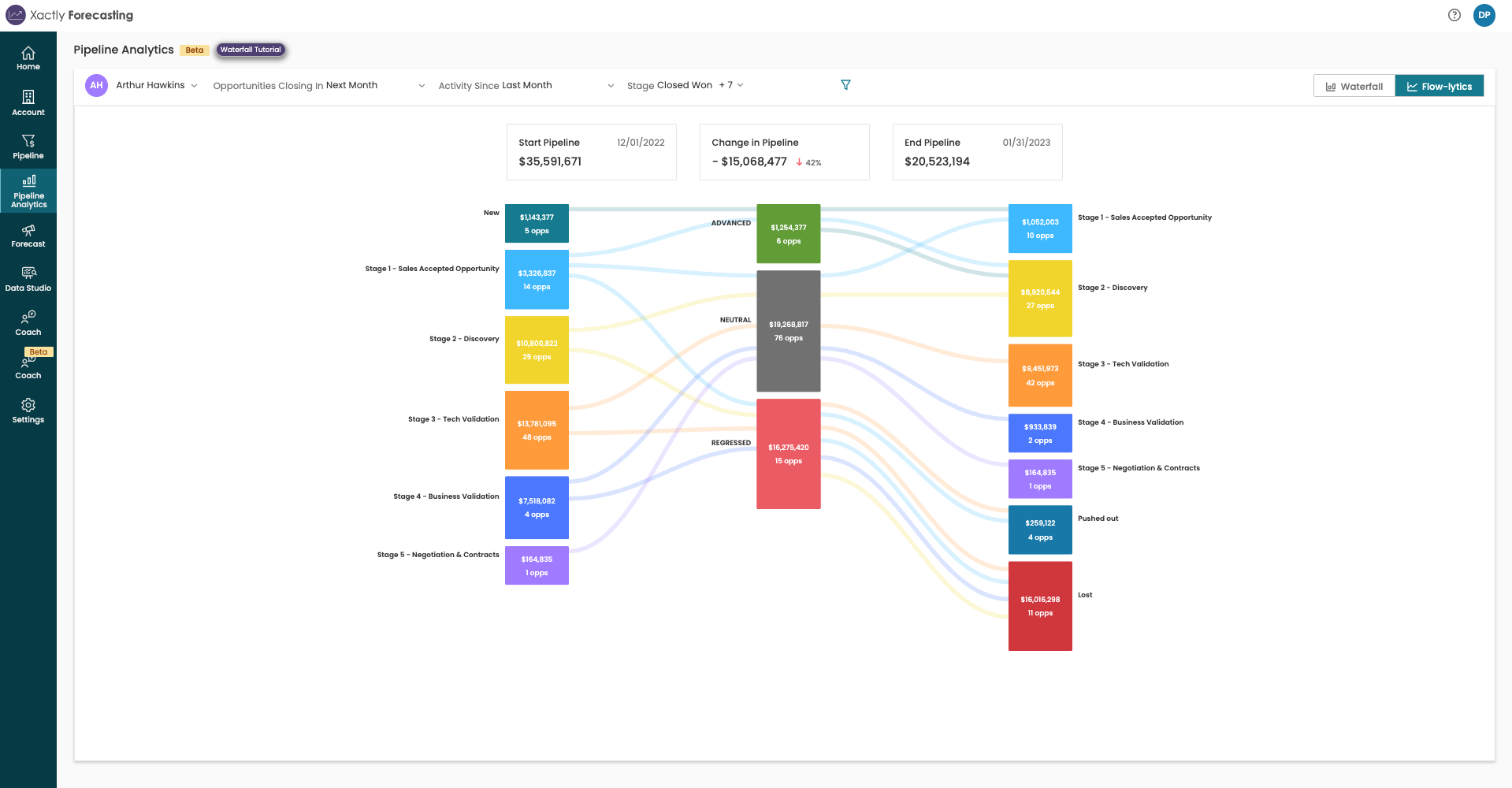Open the filter funnel icon near Stage

coord(845,84)
